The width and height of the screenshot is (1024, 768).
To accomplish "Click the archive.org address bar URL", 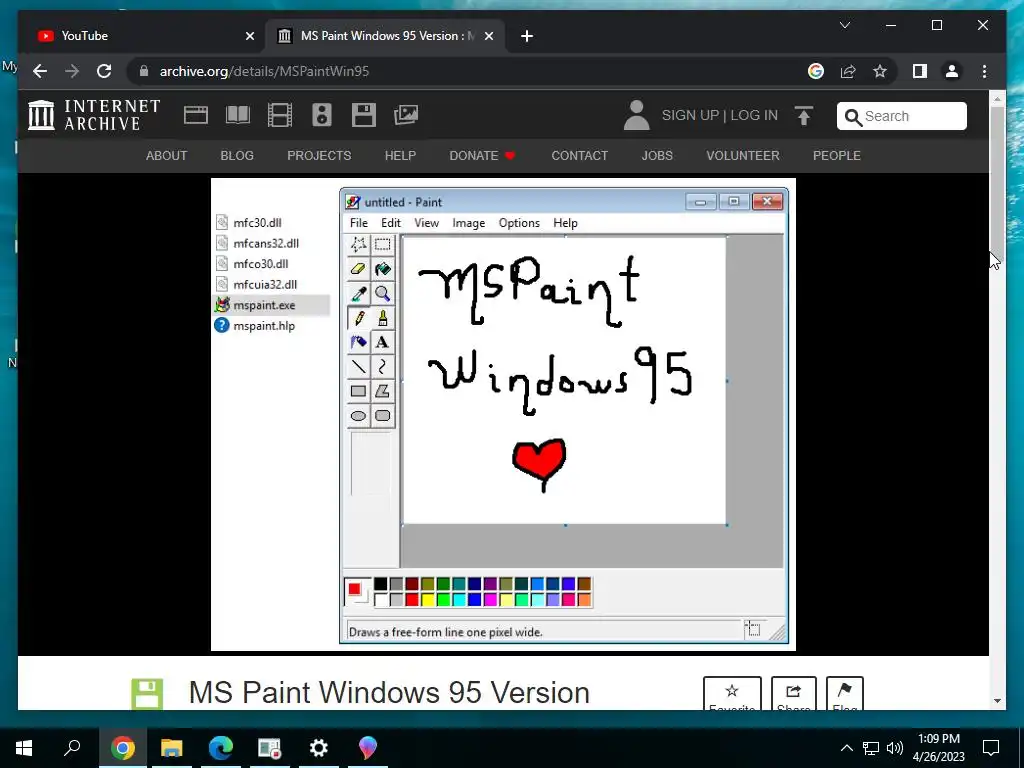I will (264, 71).
